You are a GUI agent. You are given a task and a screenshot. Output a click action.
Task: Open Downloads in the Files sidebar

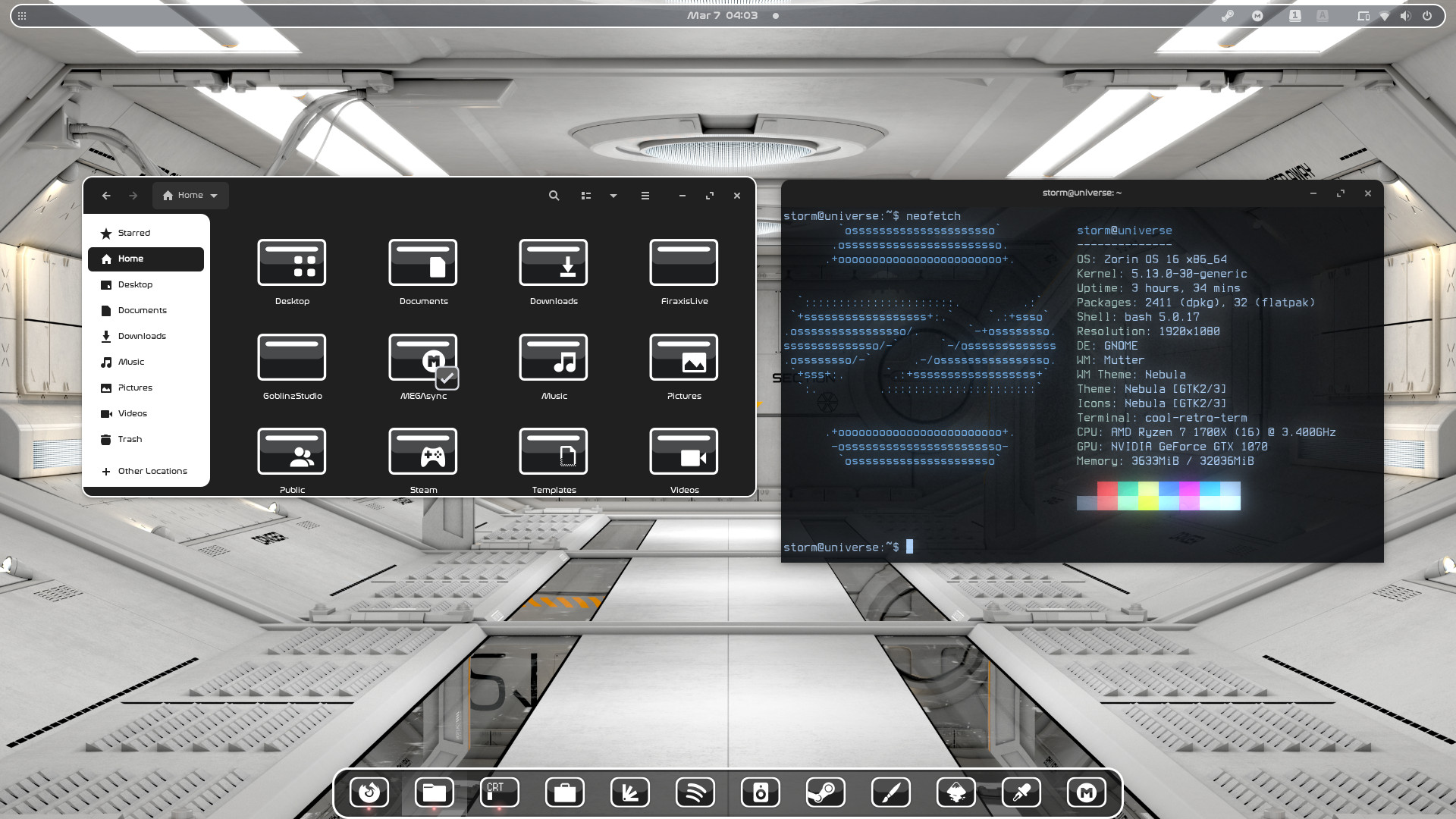tap(146, 336)
